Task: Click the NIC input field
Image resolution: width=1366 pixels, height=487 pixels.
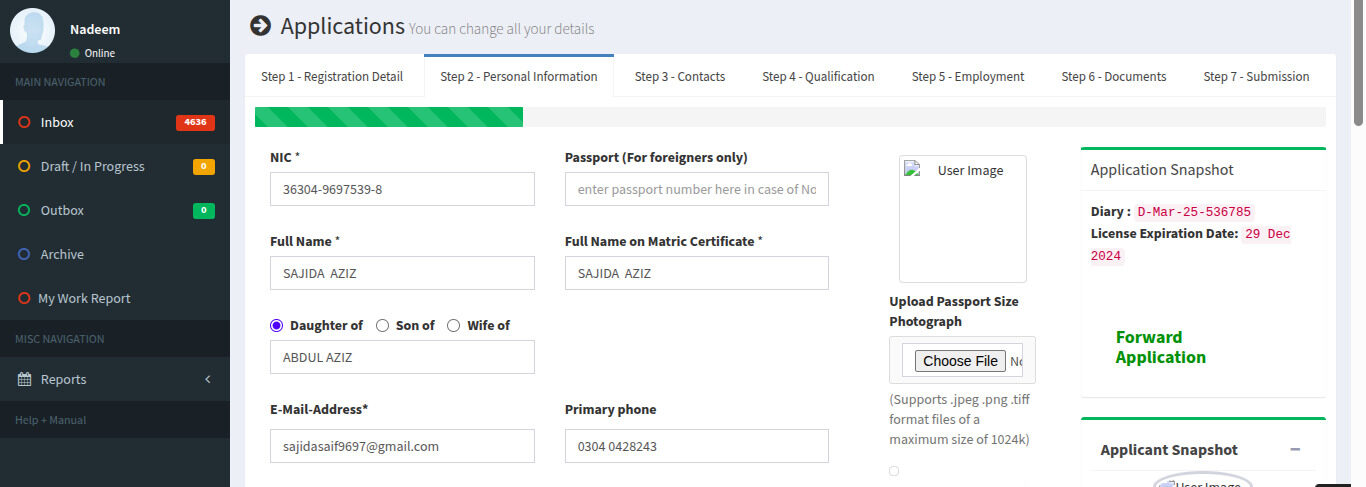Action: coord(402,189)
